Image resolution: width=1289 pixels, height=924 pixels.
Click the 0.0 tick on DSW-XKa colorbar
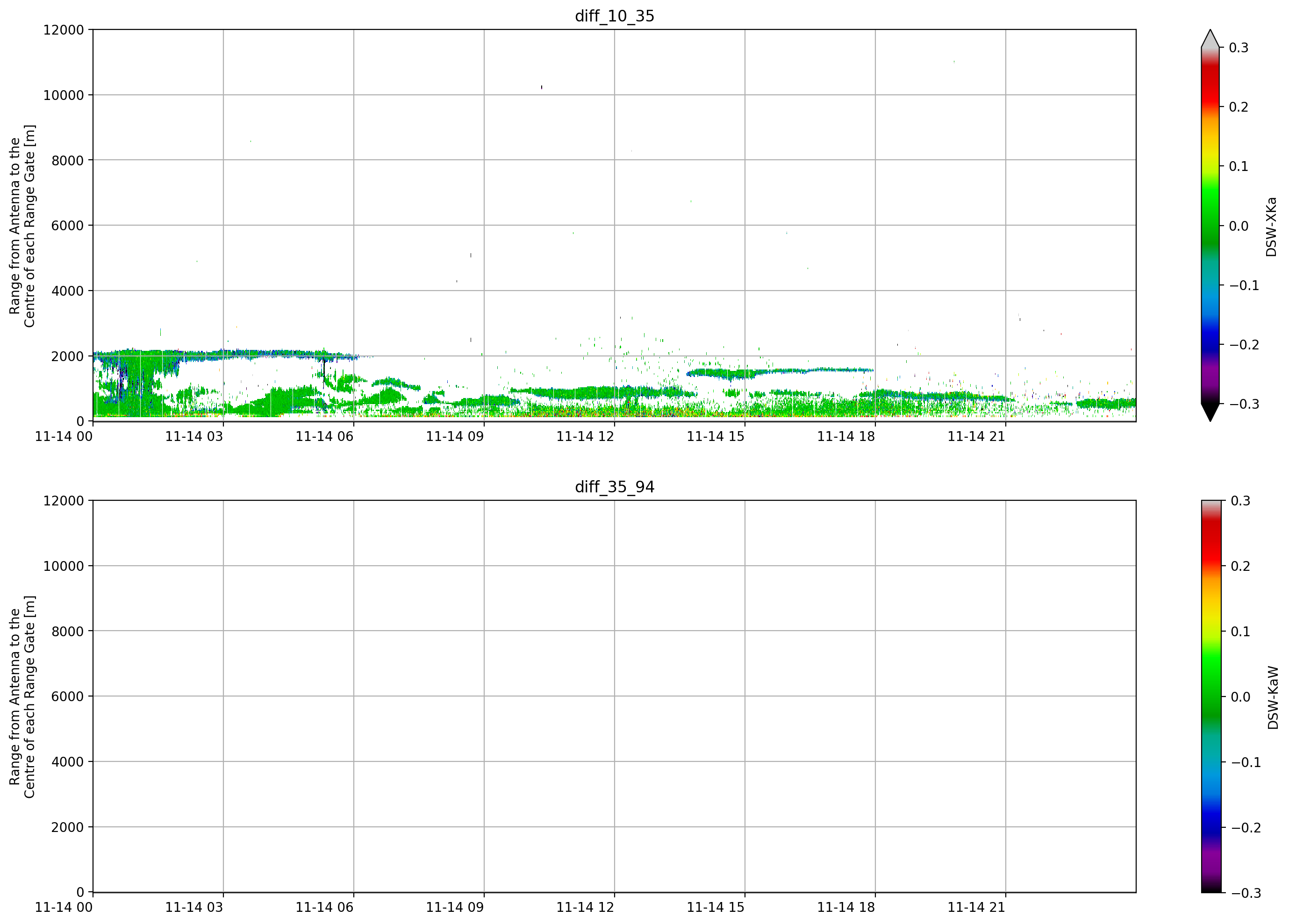click(1239, 226)
